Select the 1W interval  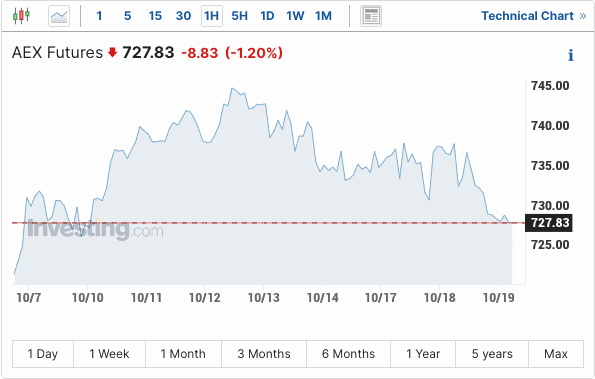(x=295, y=16)
